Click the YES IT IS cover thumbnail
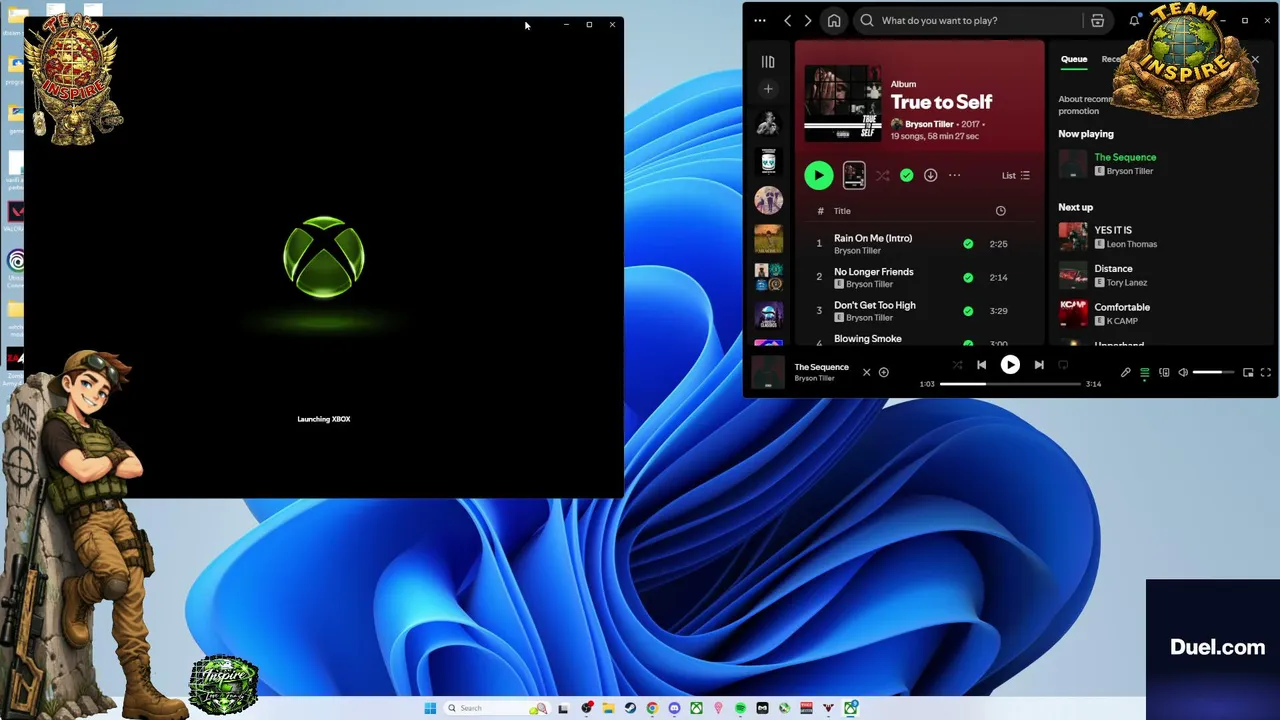This screenshot has width=1280, height=720. click(1073, 236)
